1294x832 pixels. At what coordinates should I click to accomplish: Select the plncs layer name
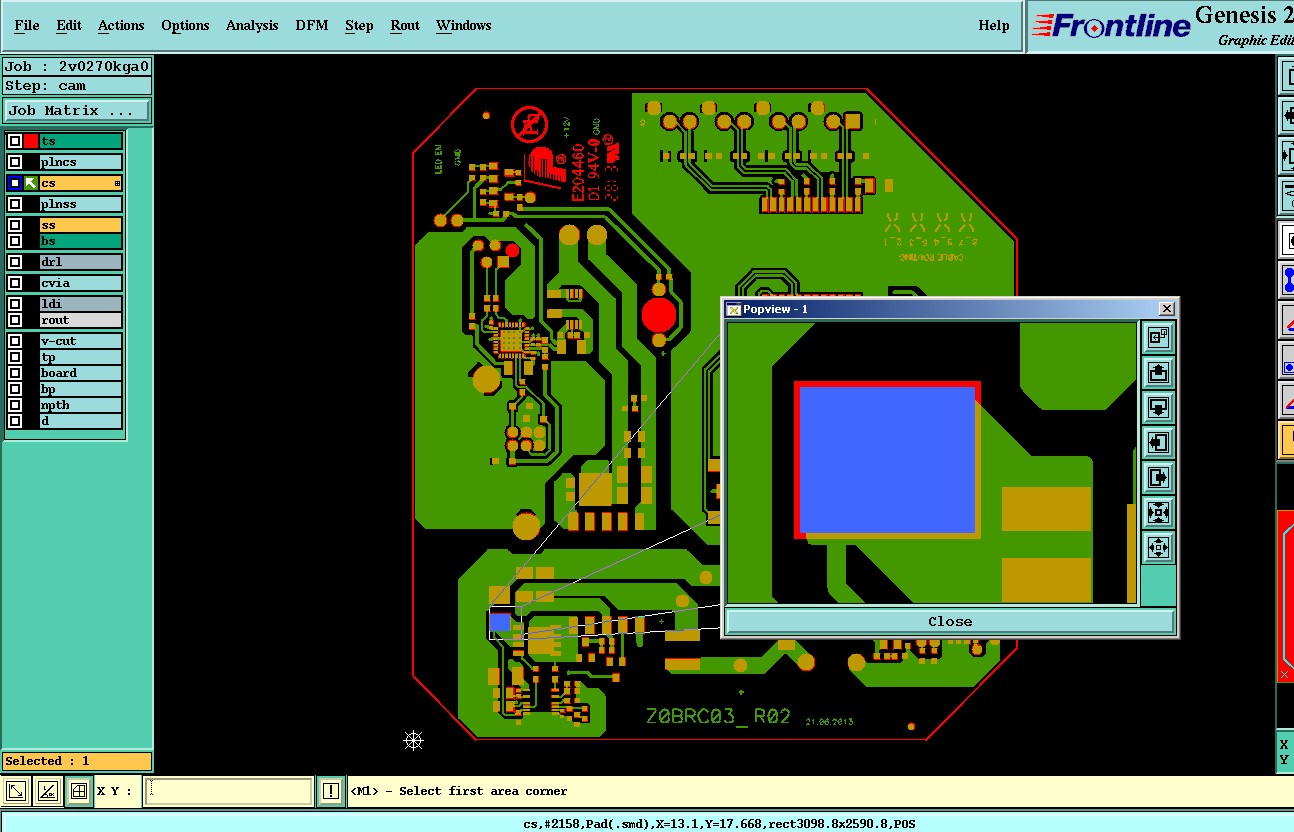[x=81, y=162]
